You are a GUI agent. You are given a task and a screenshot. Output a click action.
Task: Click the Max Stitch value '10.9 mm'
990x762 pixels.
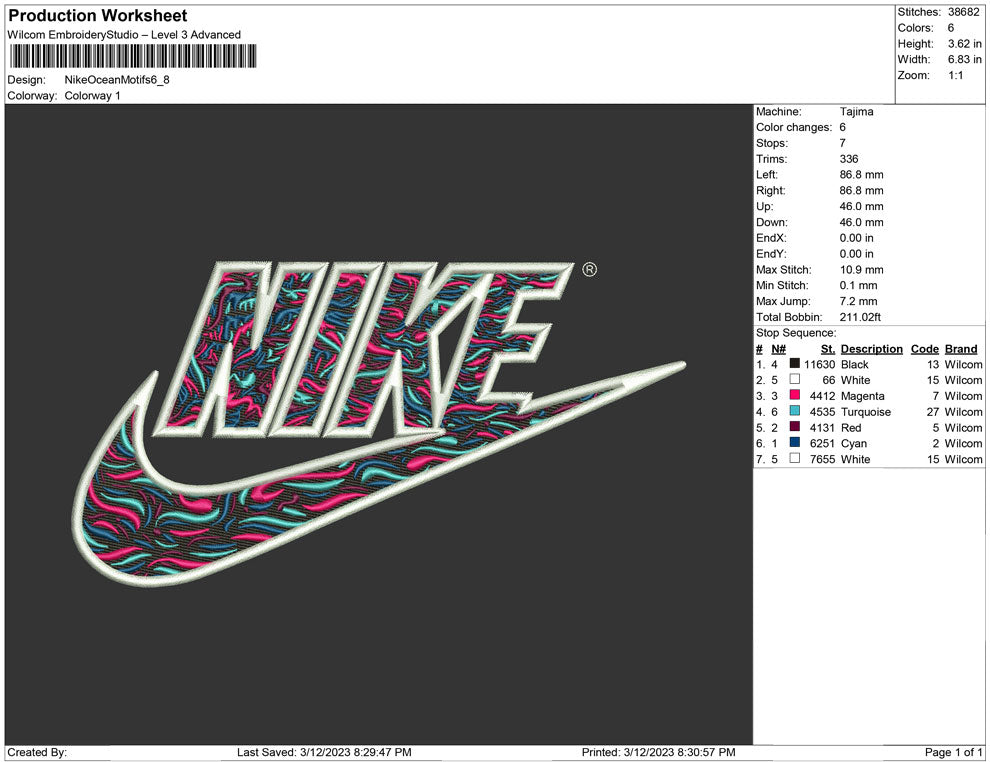[862, 270]
